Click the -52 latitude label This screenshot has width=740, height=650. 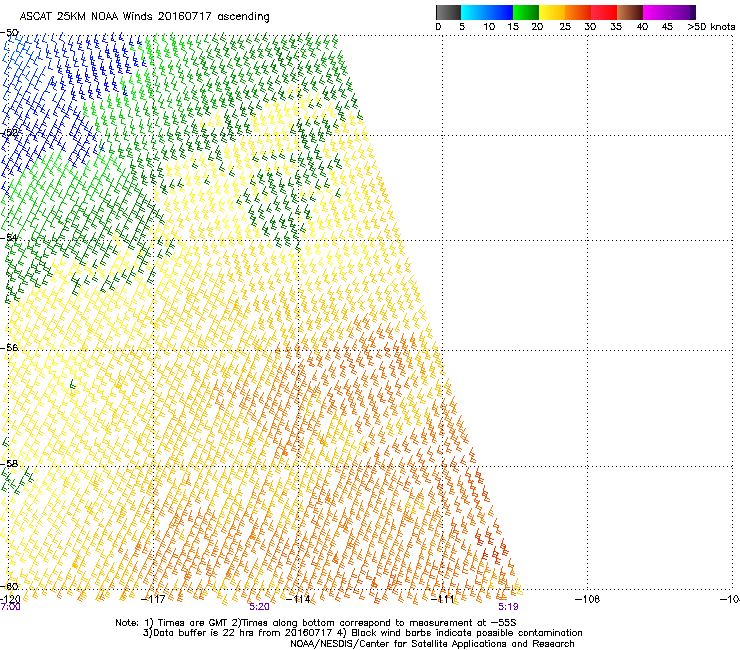click(9, 133)
